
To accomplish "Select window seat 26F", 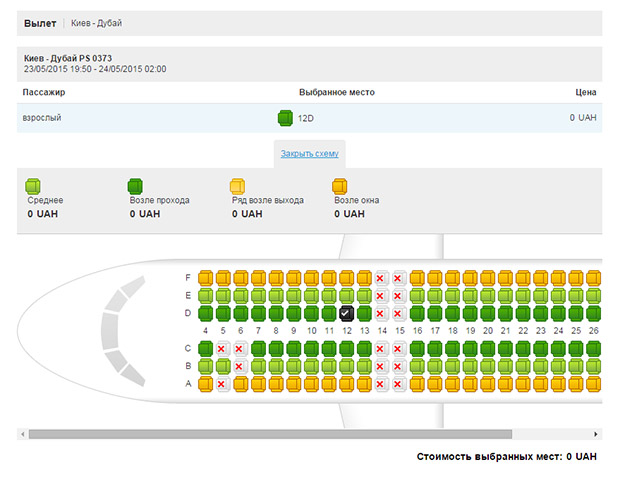I will pos(594,278).
